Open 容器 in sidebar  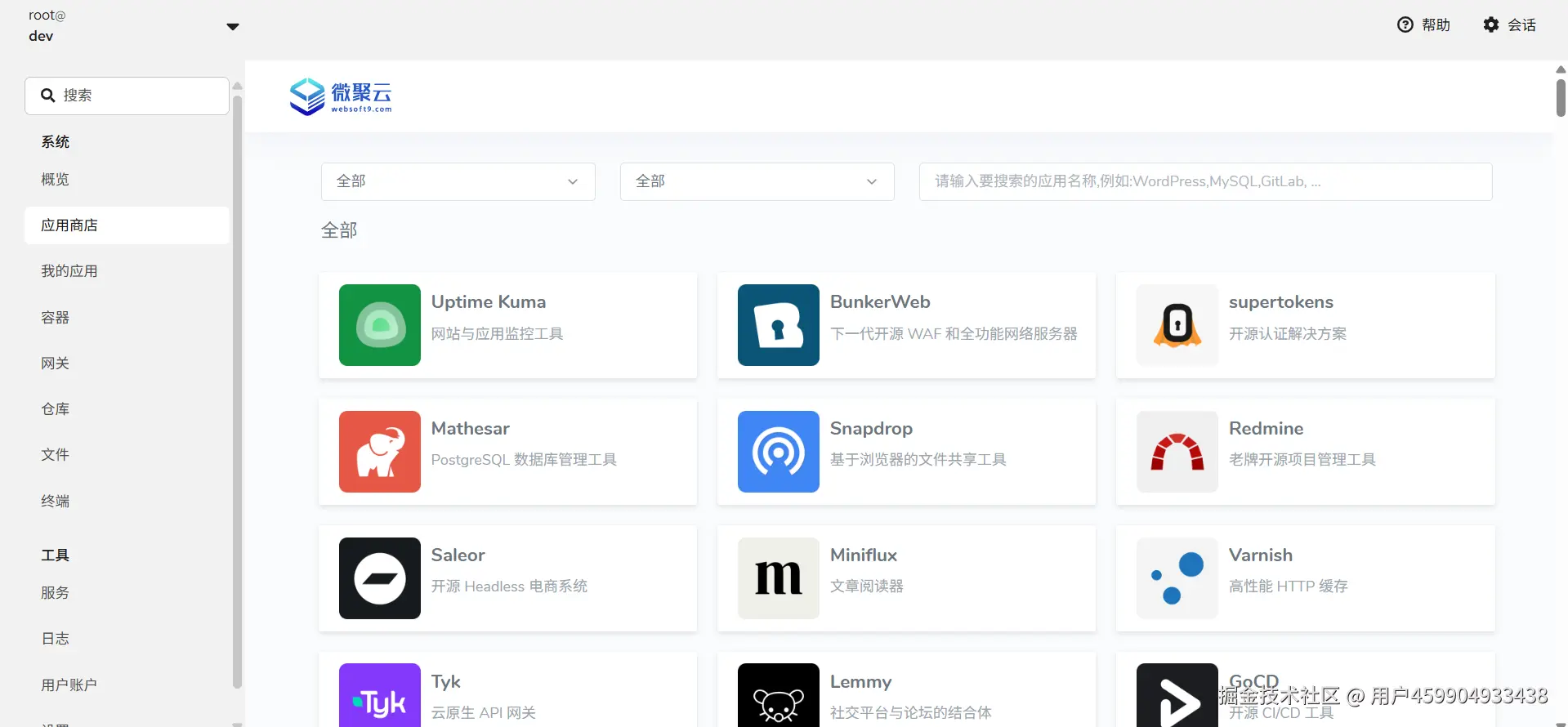56,318
